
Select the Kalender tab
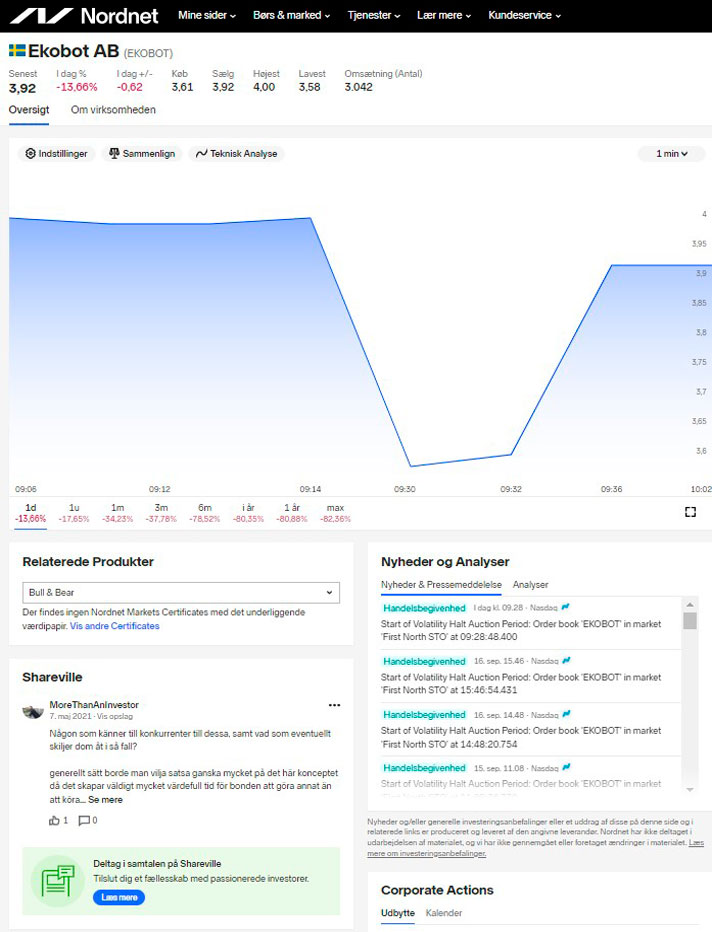443,913
